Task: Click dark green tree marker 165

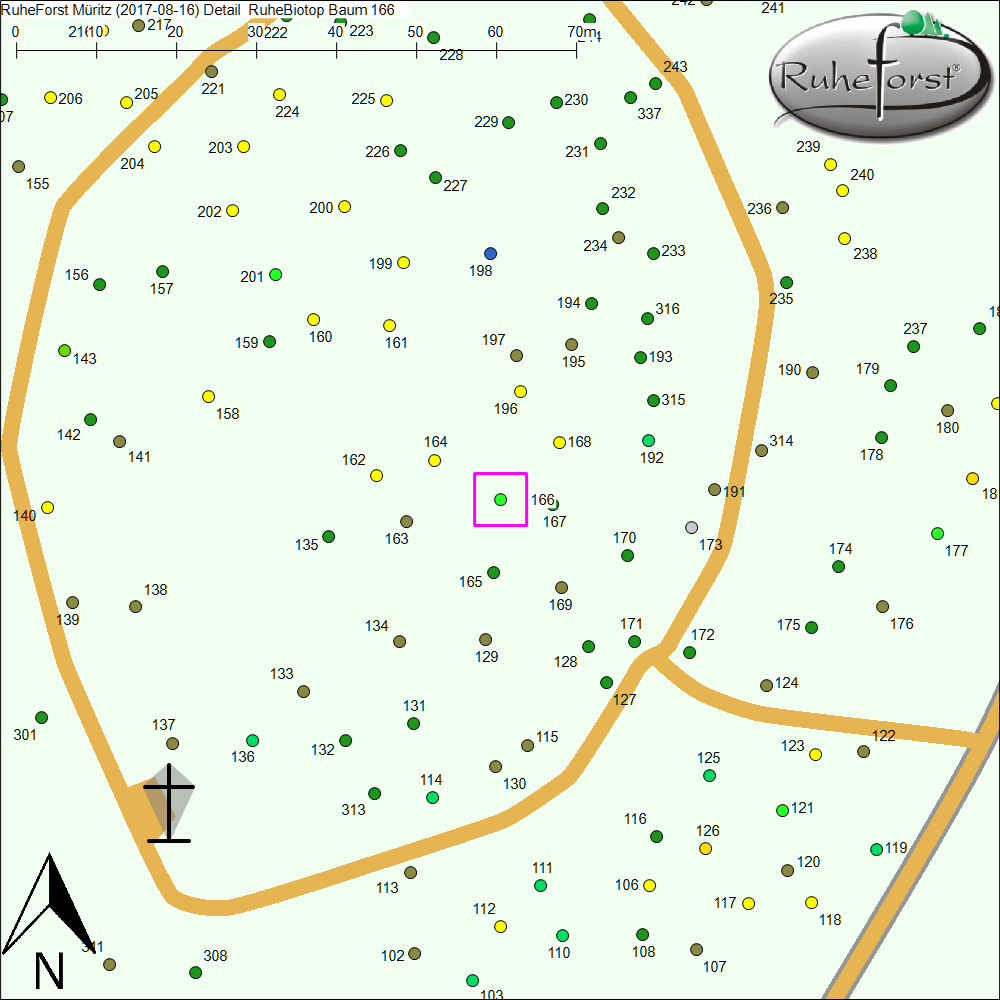Action: pyautogui.click(x=493, y=573)
